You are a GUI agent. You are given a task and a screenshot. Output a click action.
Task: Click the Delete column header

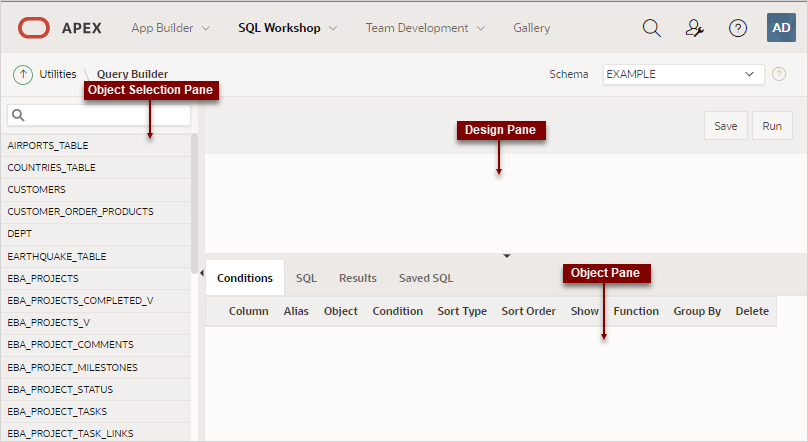(x=752, y=311)
